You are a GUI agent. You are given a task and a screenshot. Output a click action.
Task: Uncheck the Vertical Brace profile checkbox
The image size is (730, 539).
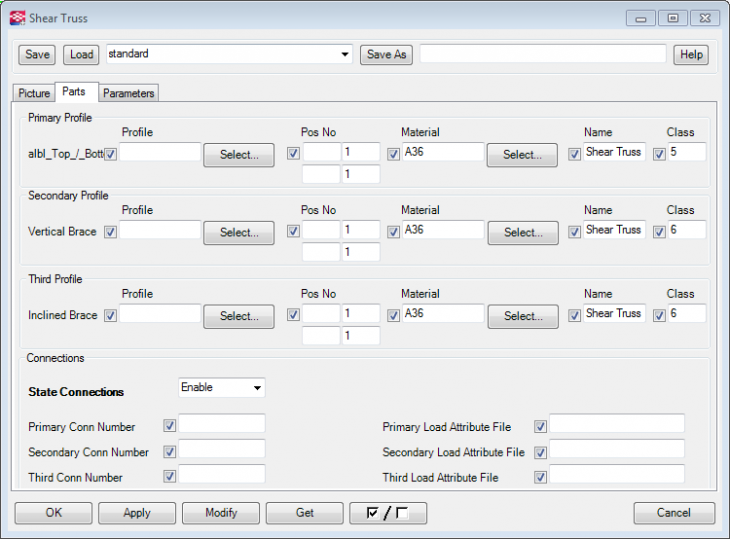pos(111,232)
